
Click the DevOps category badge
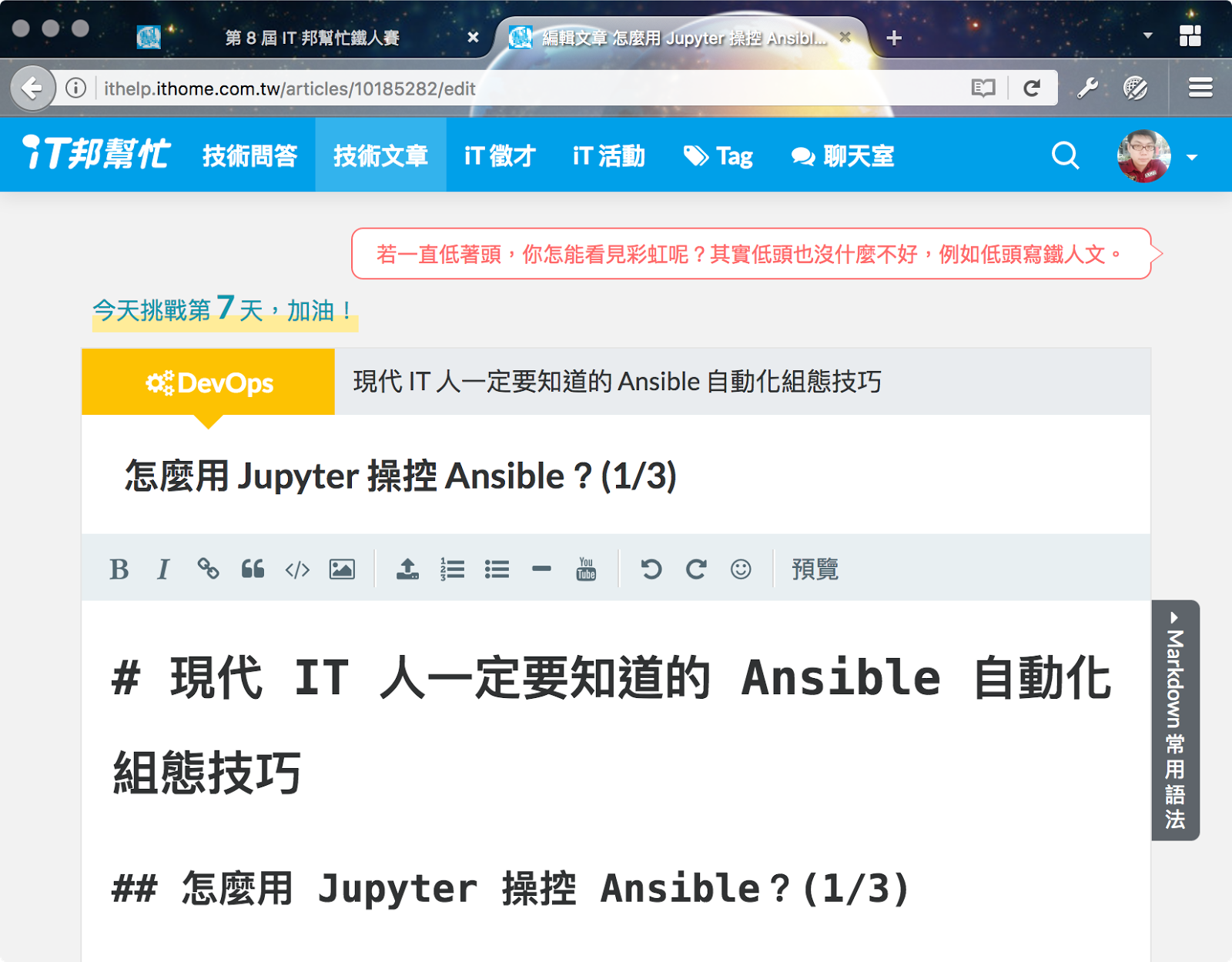(x=209, y=382)
